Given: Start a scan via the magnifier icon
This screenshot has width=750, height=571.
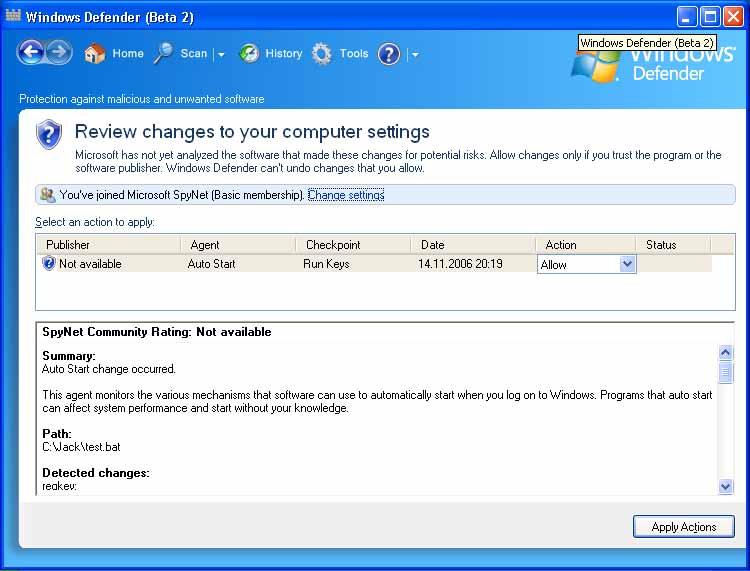Looking at the screenshot, I should tap(163, 54).
